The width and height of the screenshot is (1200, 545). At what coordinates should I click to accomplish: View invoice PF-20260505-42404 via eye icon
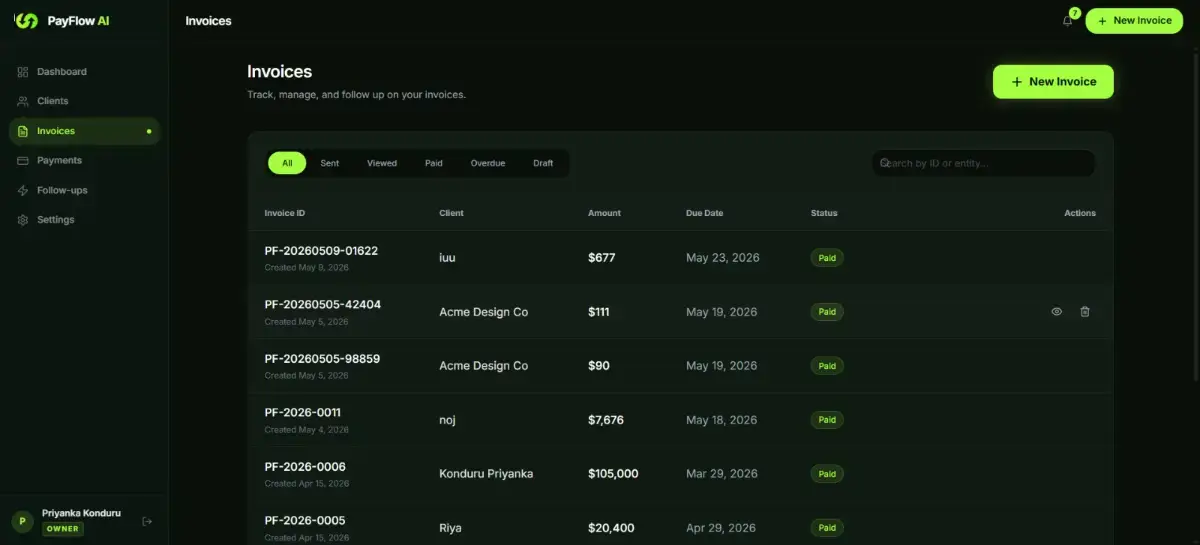point(1057,312)
